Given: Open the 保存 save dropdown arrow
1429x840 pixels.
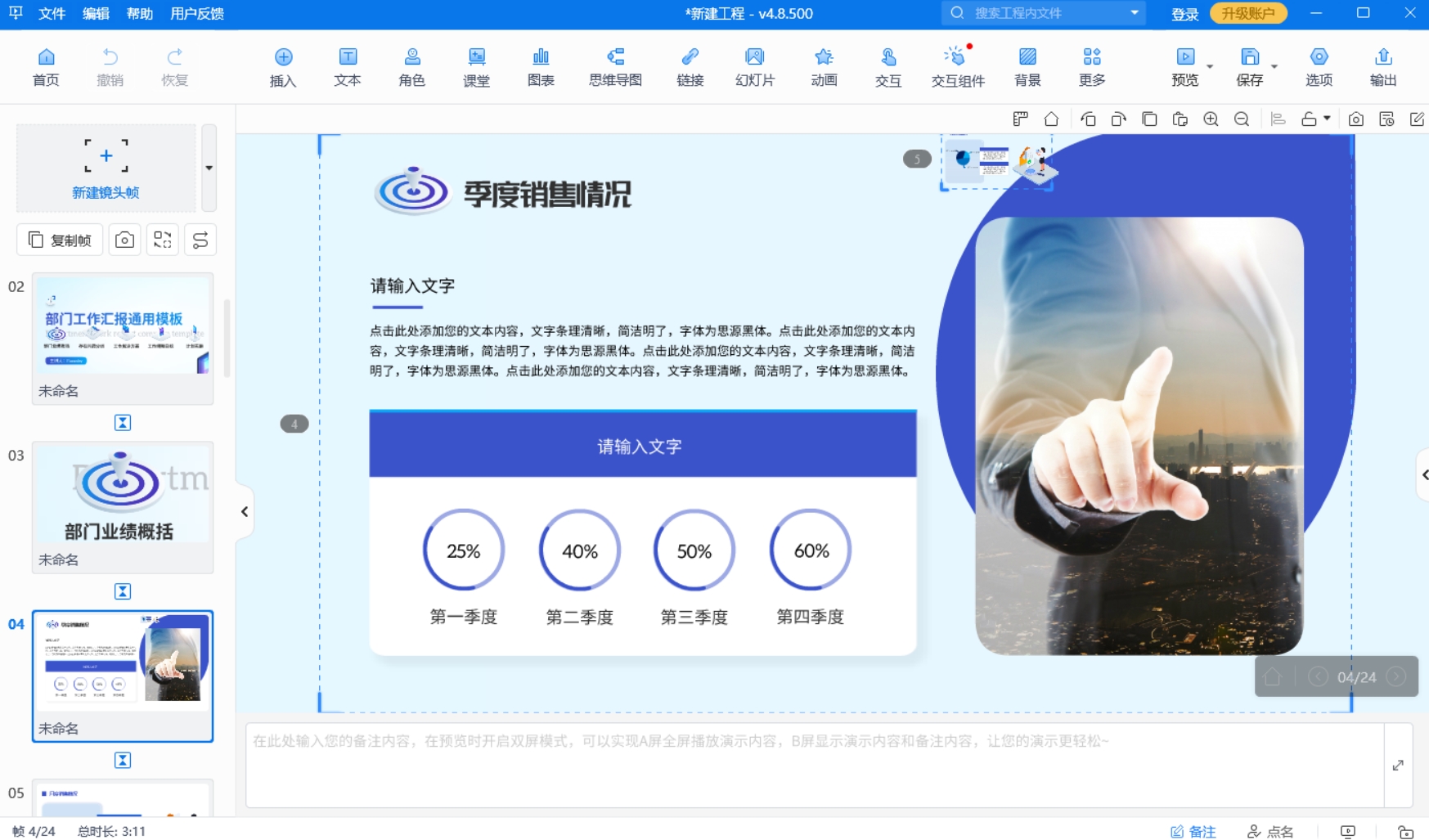Looking at the screenshot, I should click(x=1273, y=65).
